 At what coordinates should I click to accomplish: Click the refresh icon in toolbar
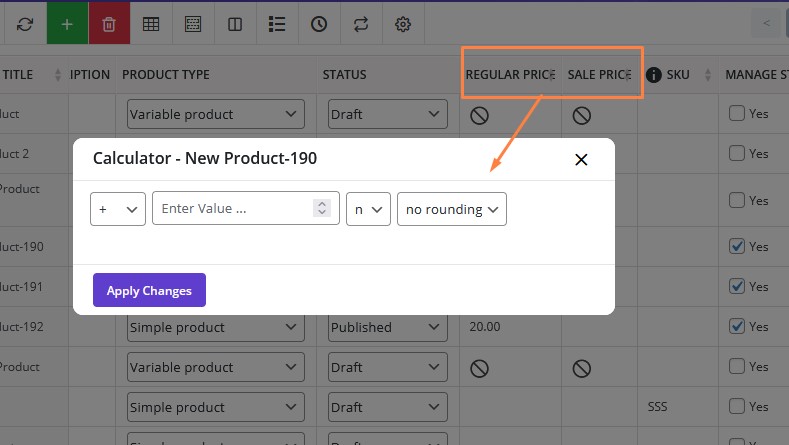pyautogui.click(x=25, y=24)
